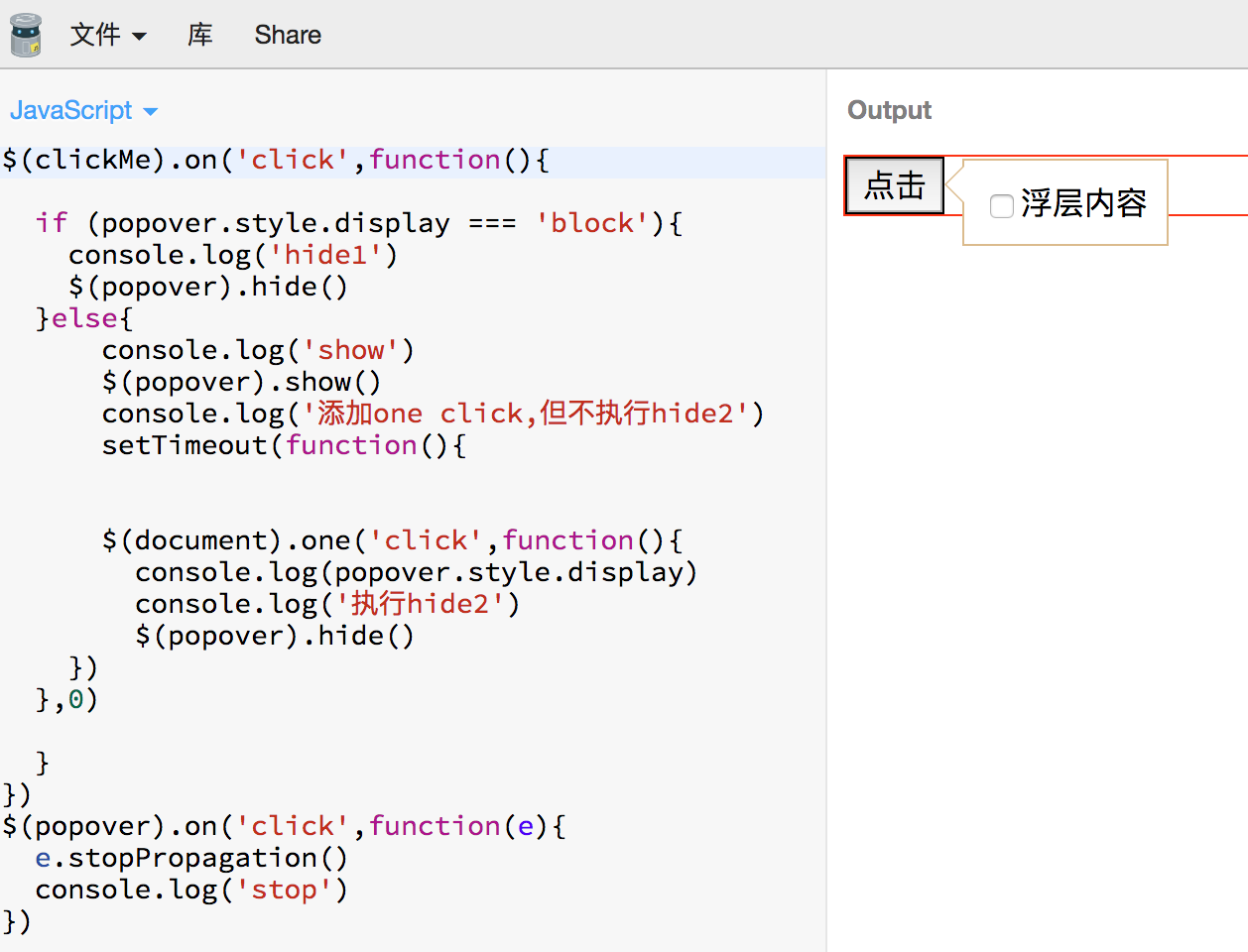Screen dimensions: 1248x952
Task: Open the 库 menu
Action: coord(199,35)
